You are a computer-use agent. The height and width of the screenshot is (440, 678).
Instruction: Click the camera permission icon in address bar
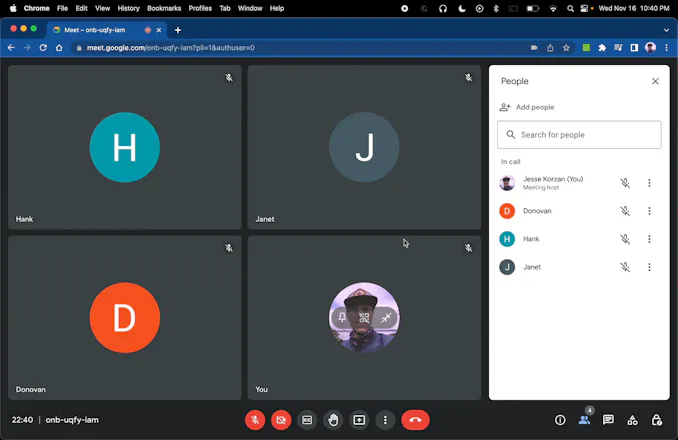(534, 48)
